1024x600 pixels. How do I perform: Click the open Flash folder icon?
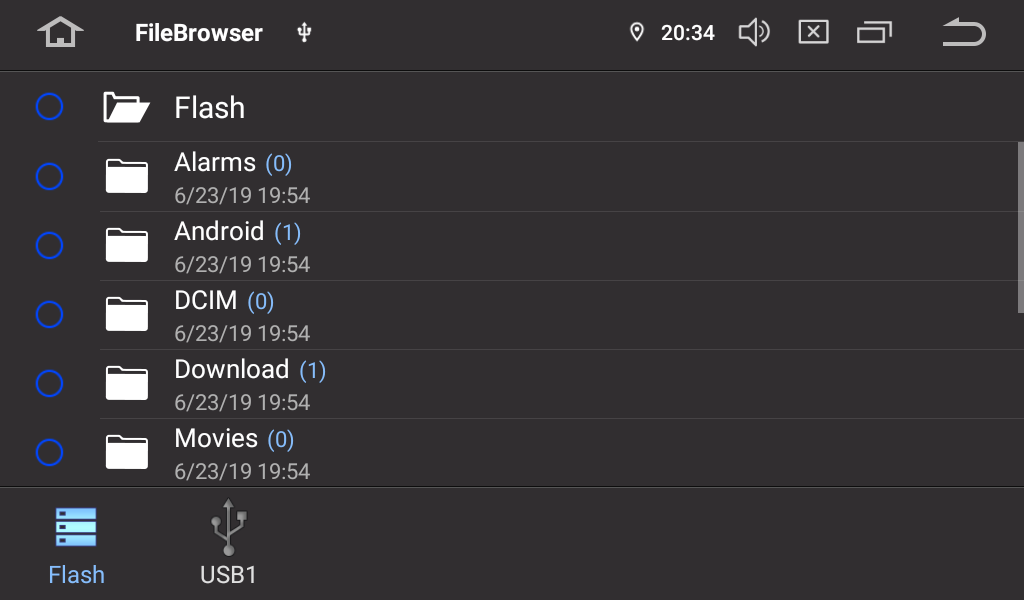pyautogui.click(x=127, y=107)
